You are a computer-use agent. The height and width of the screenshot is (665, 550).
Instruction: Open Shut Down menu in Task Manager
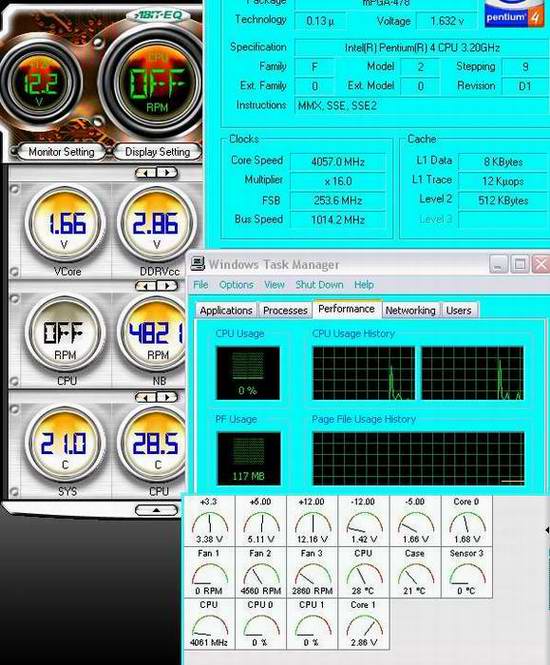319,285
